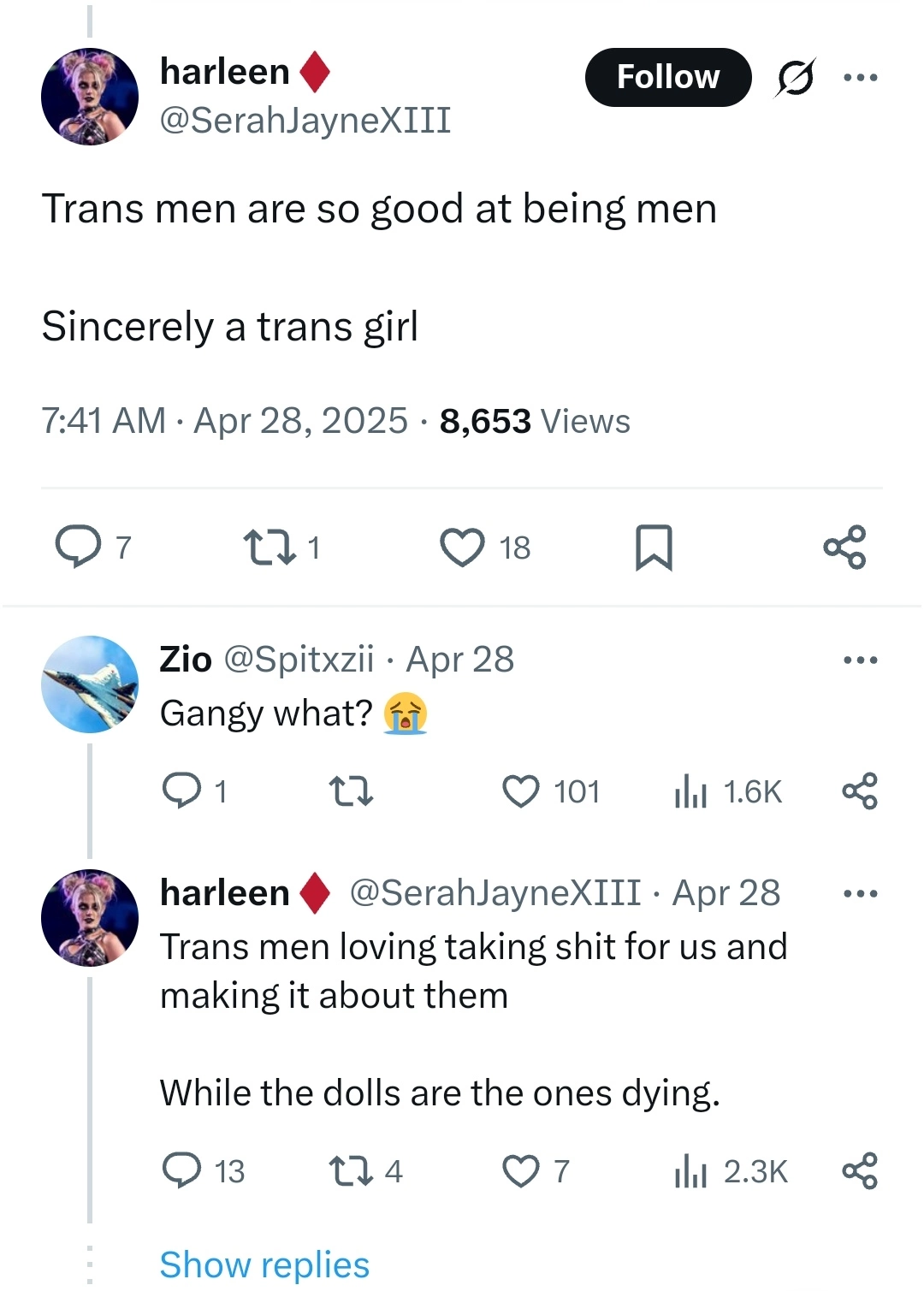Viewport: 924px width, 1291px height.
Task: Repost Zio's reply
Action: coord(351,791)
